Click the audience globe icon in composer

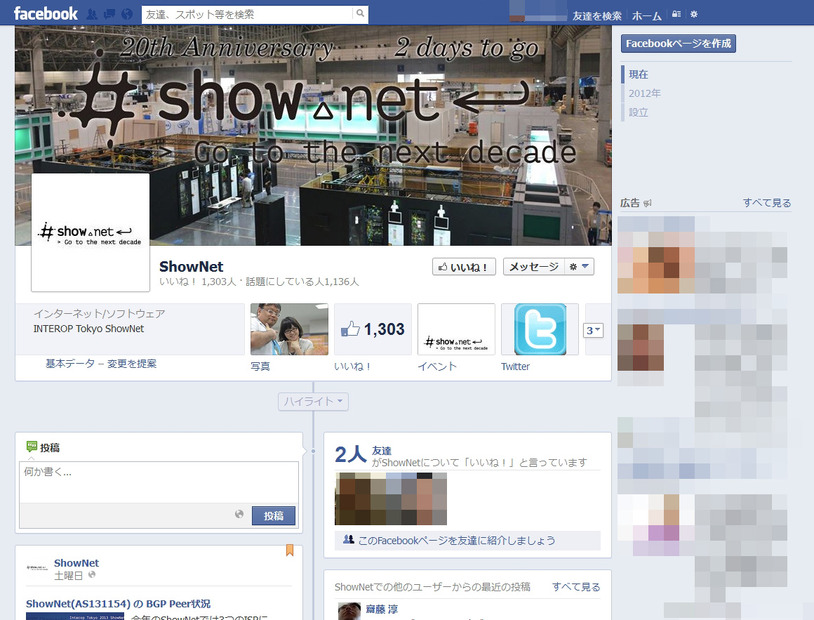coord(239,514)
